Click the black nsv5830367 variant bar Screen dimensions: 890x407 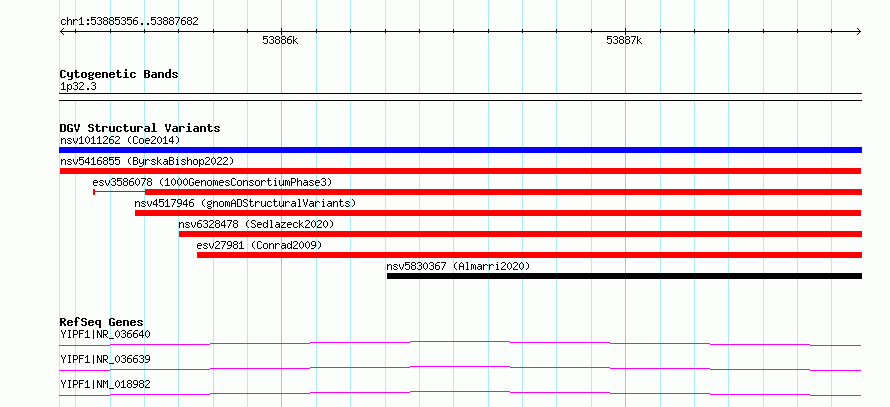point(624,276)
